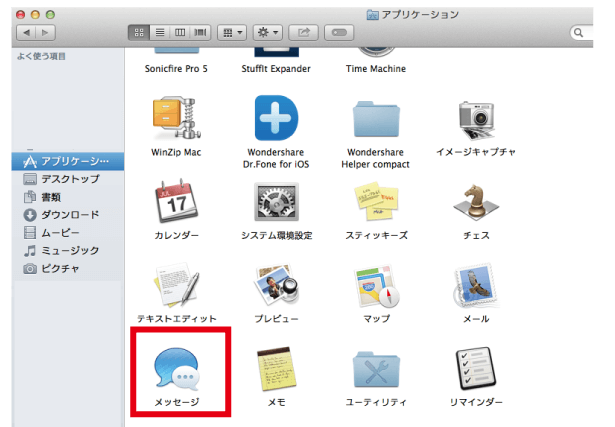
Task: Go to デスクトップ in the sidebar
Action: (68, 179)
